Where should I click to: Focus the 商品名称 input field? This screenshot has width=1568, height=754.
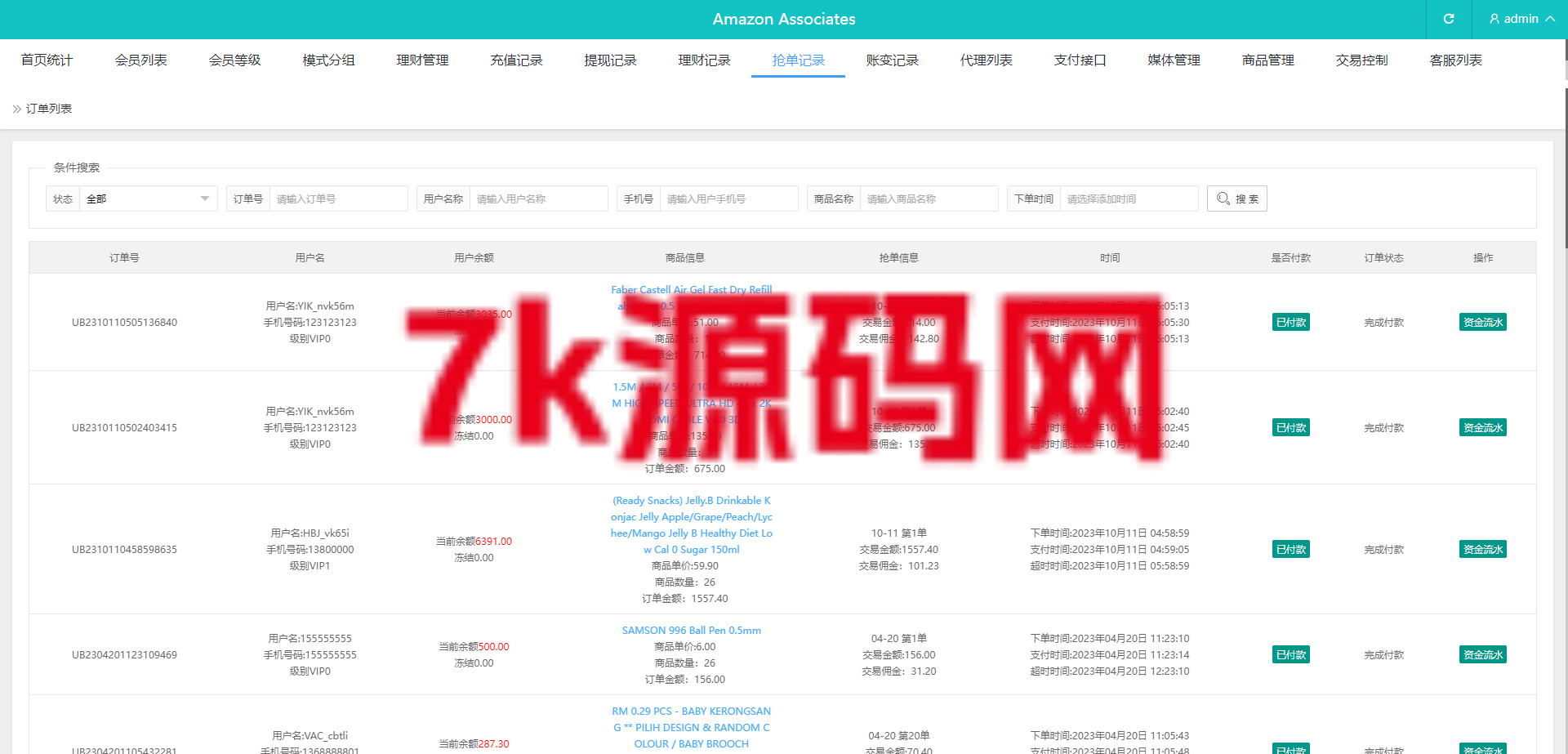tap(929, 199)
